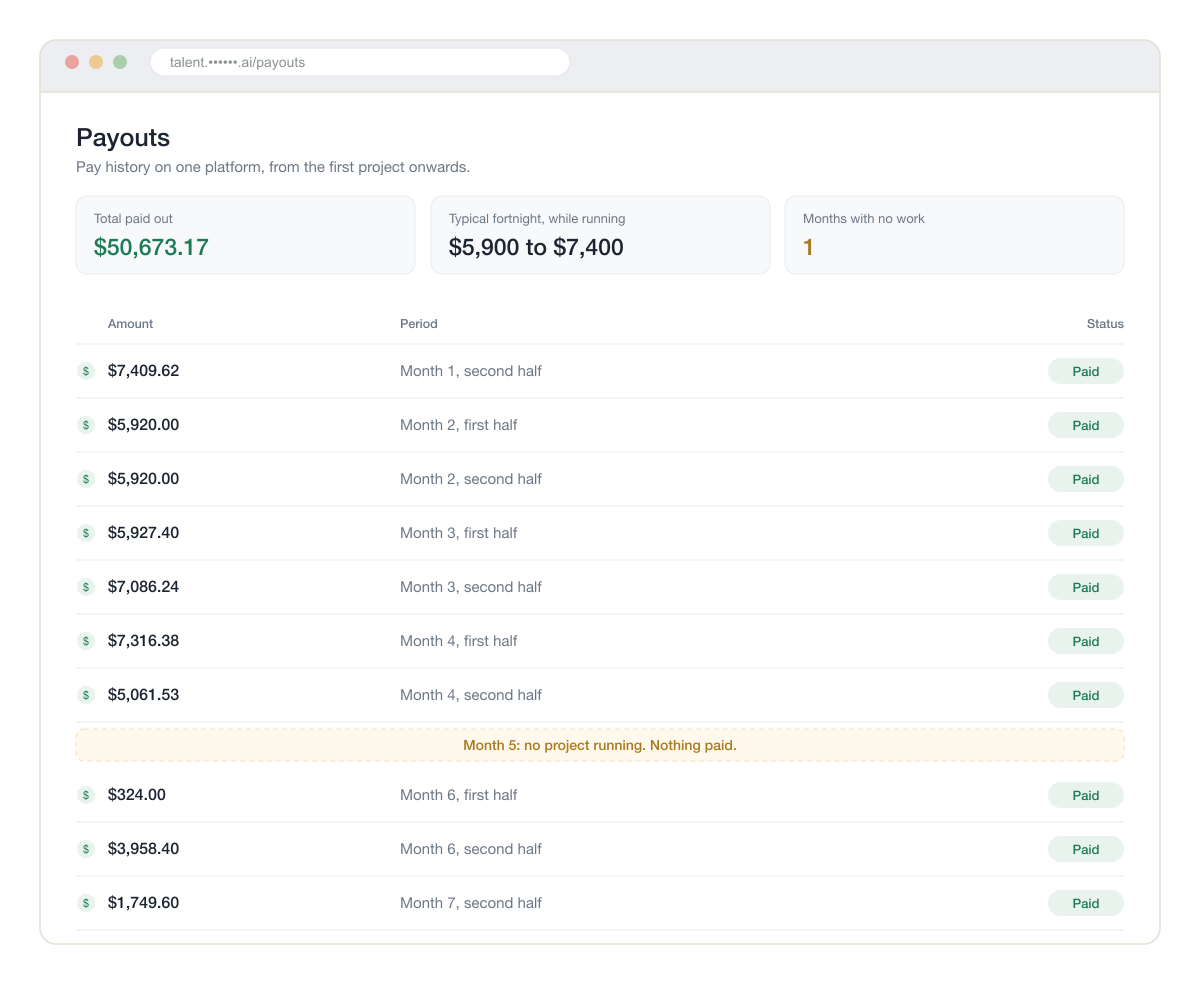The image size is (1200, 984).
Task: Click the Total paid out card label
Action: (133, 219)
